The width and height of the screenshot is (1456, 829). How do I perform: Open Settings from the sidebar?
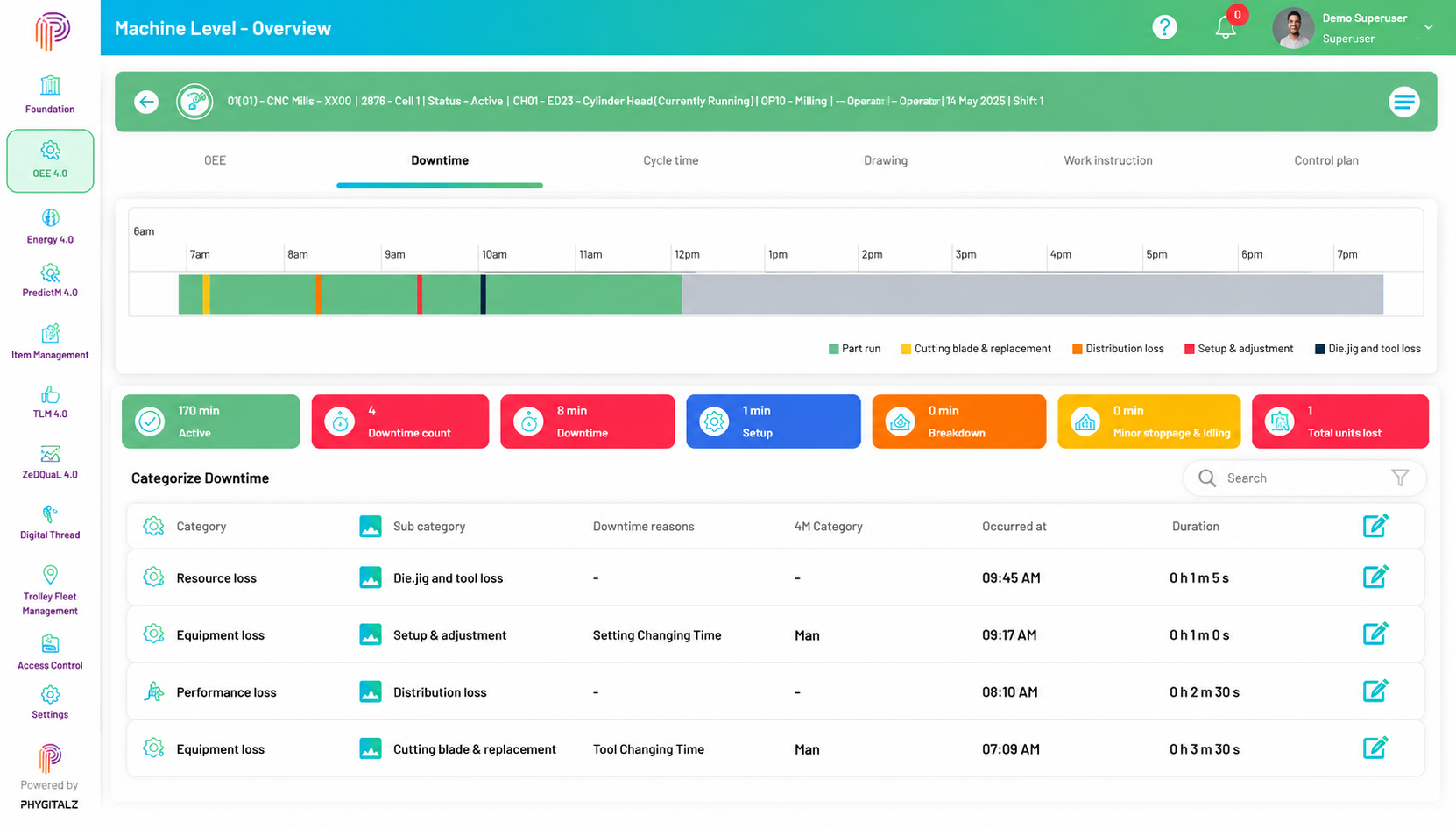coord(50,702)
